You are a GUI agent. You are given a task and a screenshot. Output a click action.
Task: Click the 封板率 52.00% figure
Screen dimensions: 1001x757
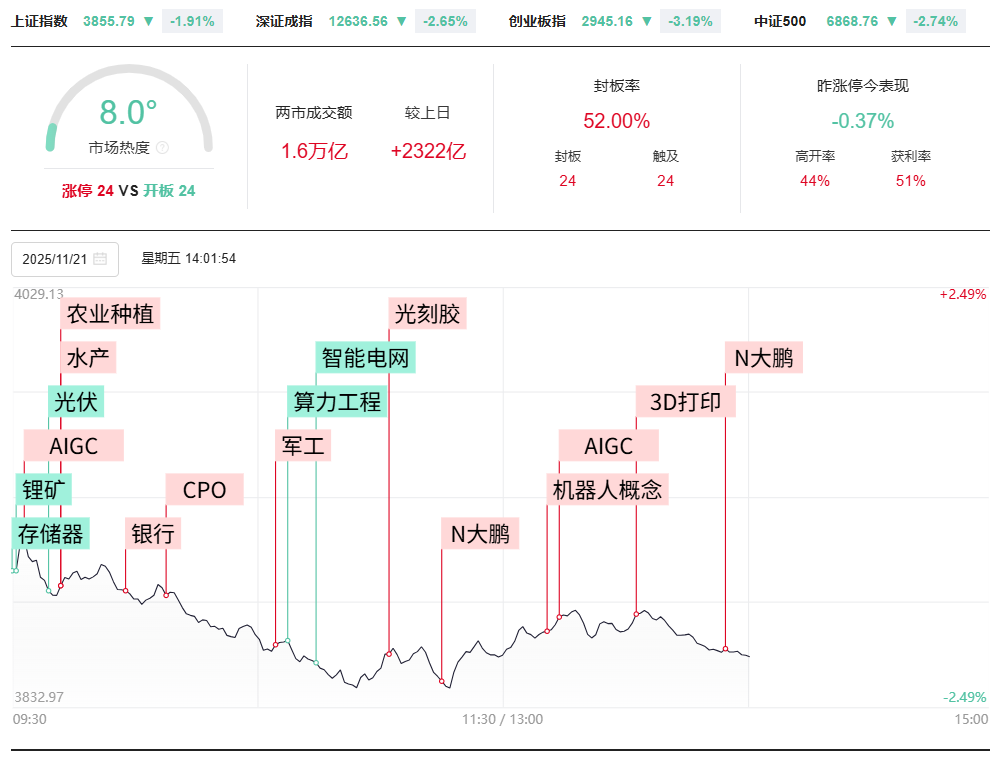(x=616, y=121)
